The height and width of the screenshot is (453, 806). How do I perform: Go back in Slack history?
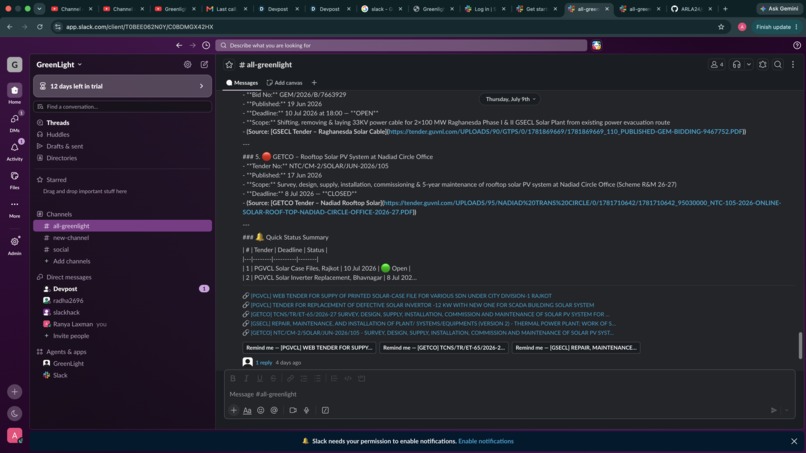point(179,45)
